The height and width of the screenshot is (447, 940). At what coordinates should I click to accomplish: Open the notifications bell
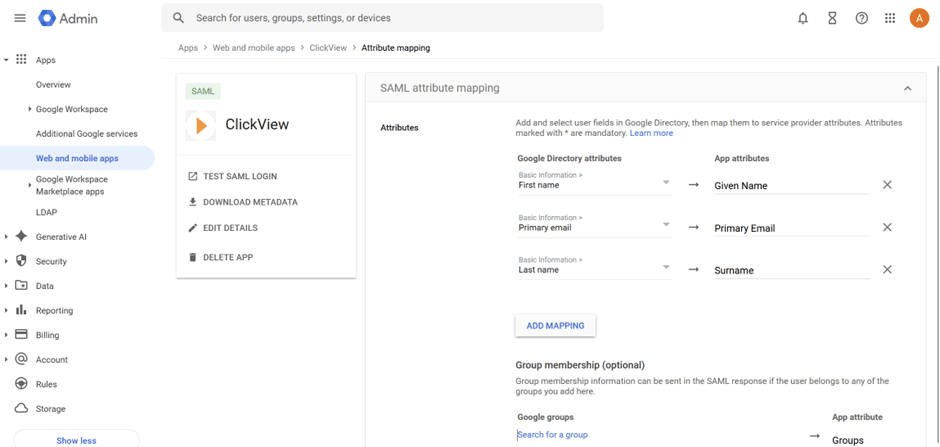tap(803, 18)
